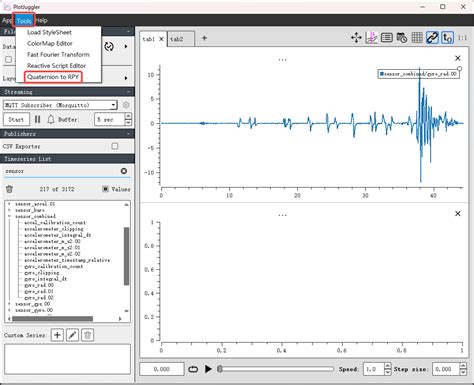
Task: Select accelerometer_clipping series
Action: click(x=54, y=229)
